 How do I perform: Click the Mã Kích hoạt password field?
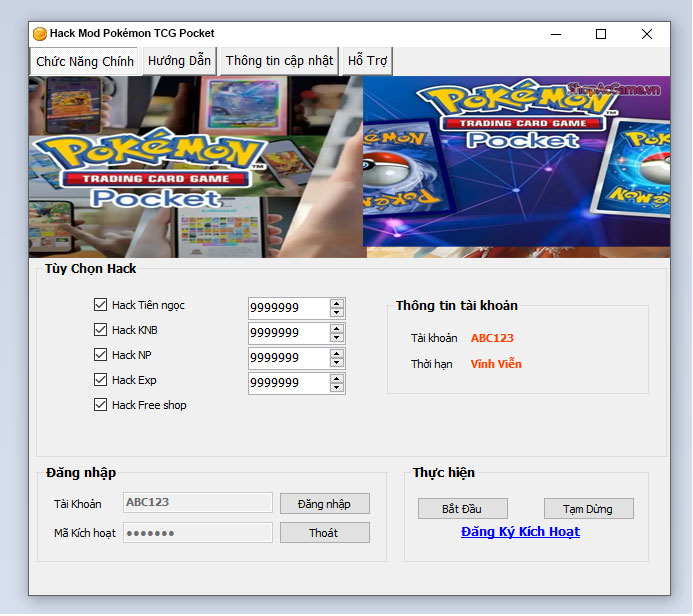198,533
